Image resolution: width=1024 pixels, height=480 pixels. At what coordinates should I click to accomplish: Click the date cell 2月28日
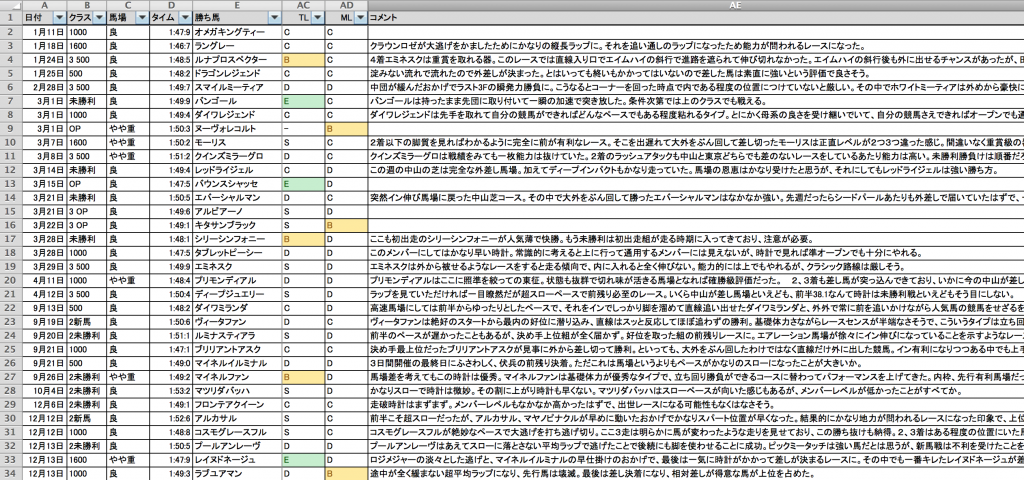pos(44,87)
